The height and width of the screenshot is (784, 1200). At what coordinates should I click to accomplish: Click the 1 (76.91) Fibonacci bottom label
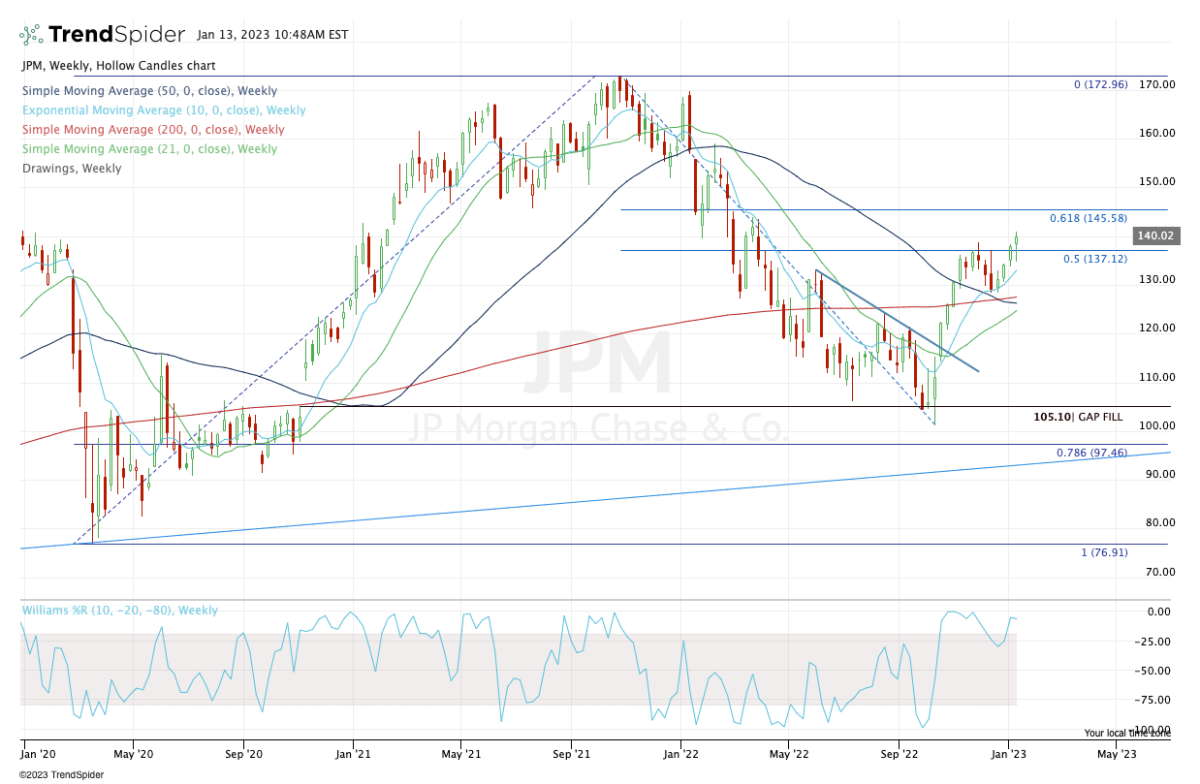coord(1104,552)
